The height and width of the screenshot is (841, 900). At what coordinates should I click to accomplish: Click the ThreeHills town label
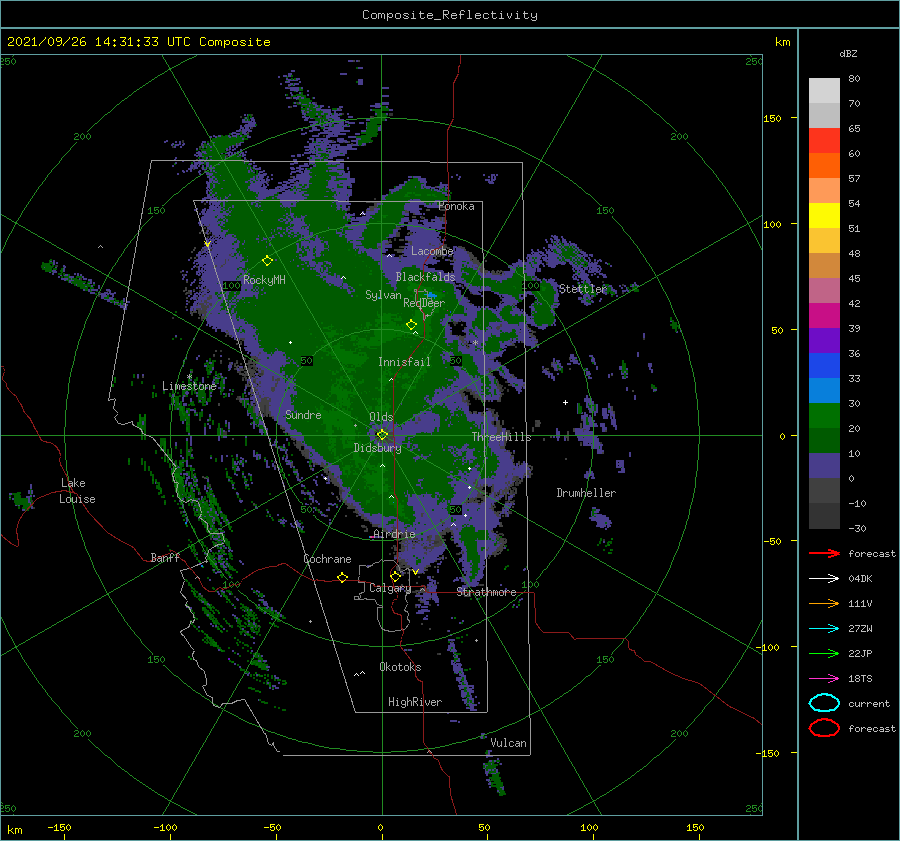click(502, 437)
